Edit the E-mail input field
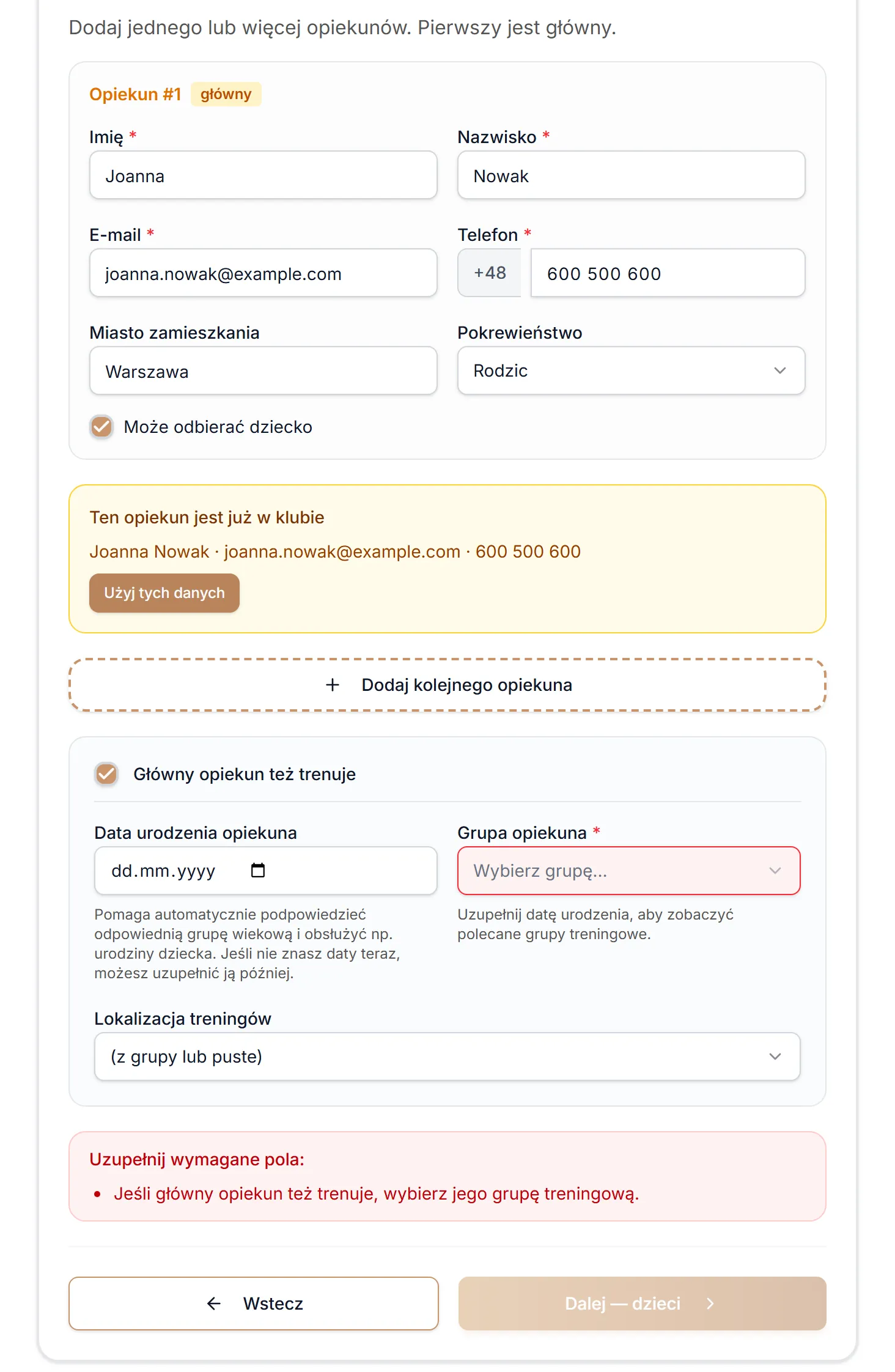 point(263,273)
